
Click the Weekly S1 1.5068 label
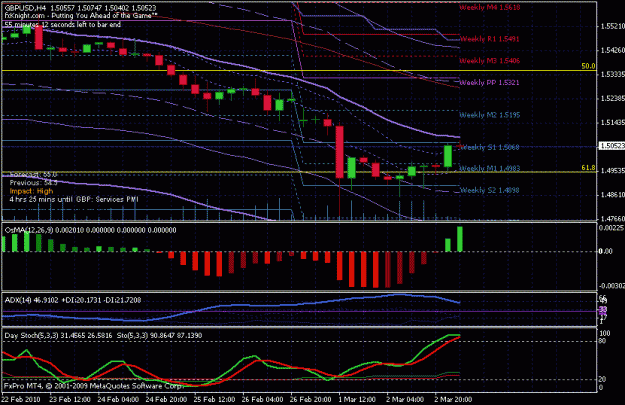coord(489,147)
